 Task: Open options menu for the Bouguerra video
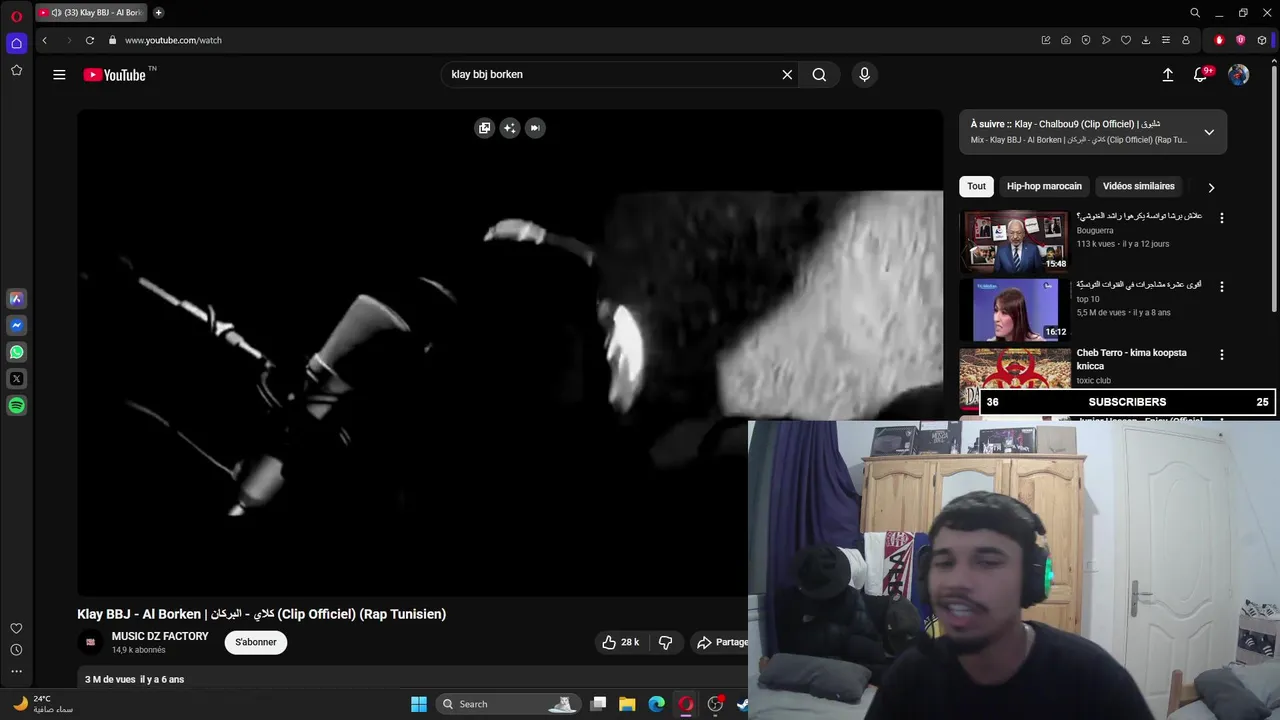point(1221,218)
